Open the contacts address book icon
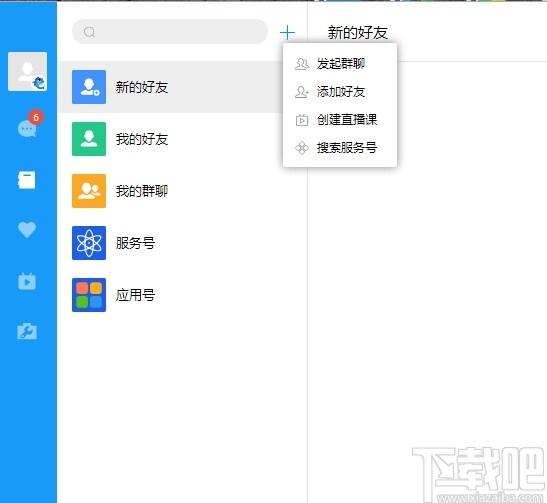The image size is (547, 503). tap(27, 180)
